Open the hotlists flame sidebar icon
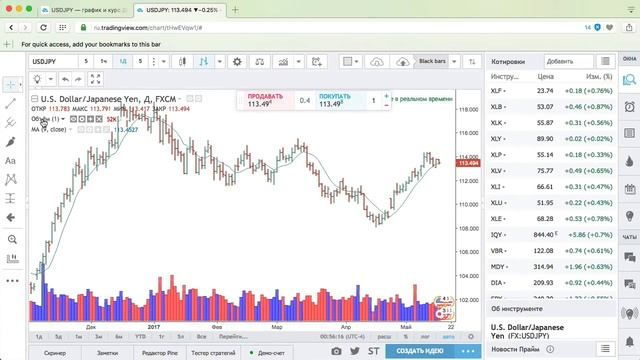The height and width of the screenshot is (360, 640). 629,161
